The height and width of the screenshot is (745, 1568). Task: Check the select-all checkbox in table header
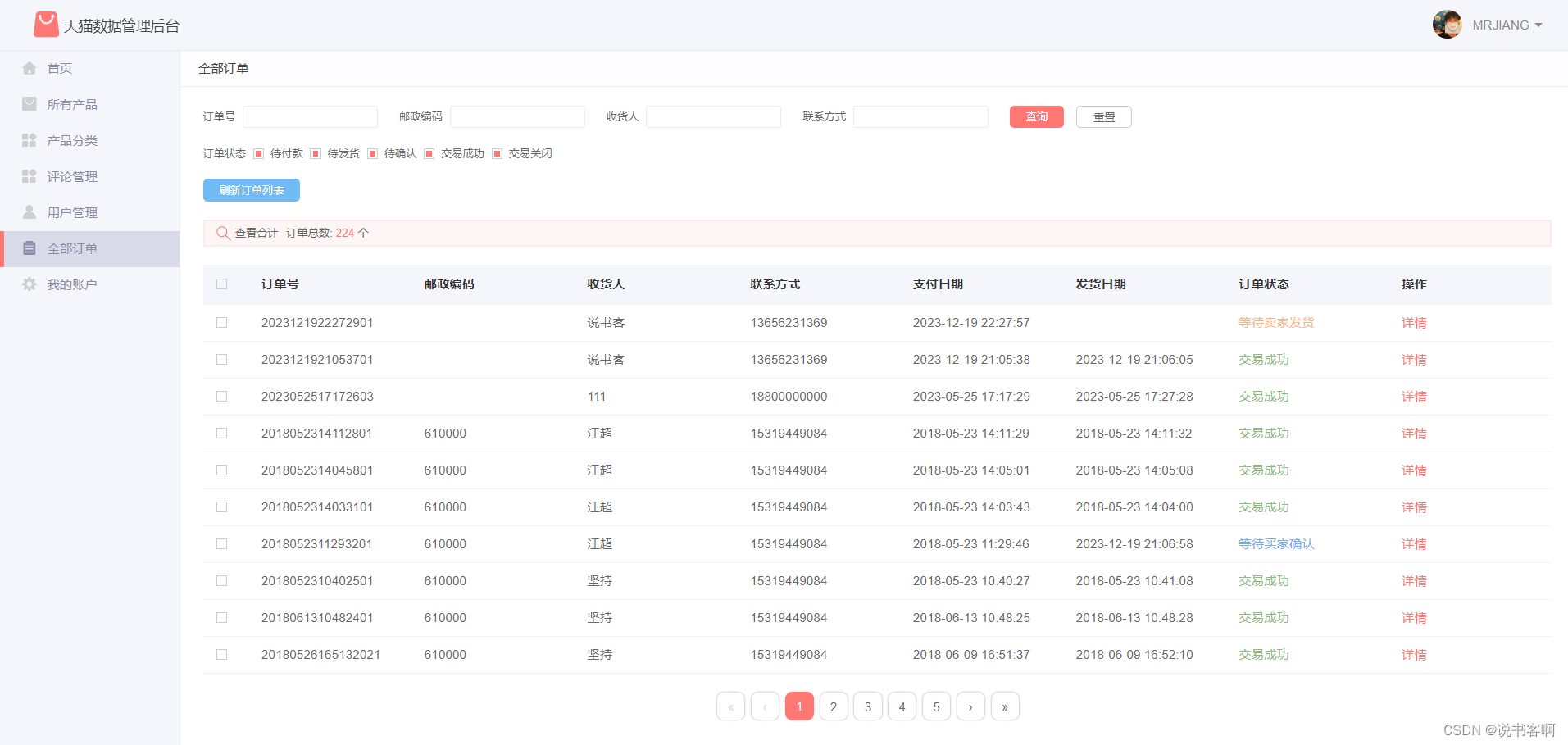pyautogui.click(x=221, y=284)
